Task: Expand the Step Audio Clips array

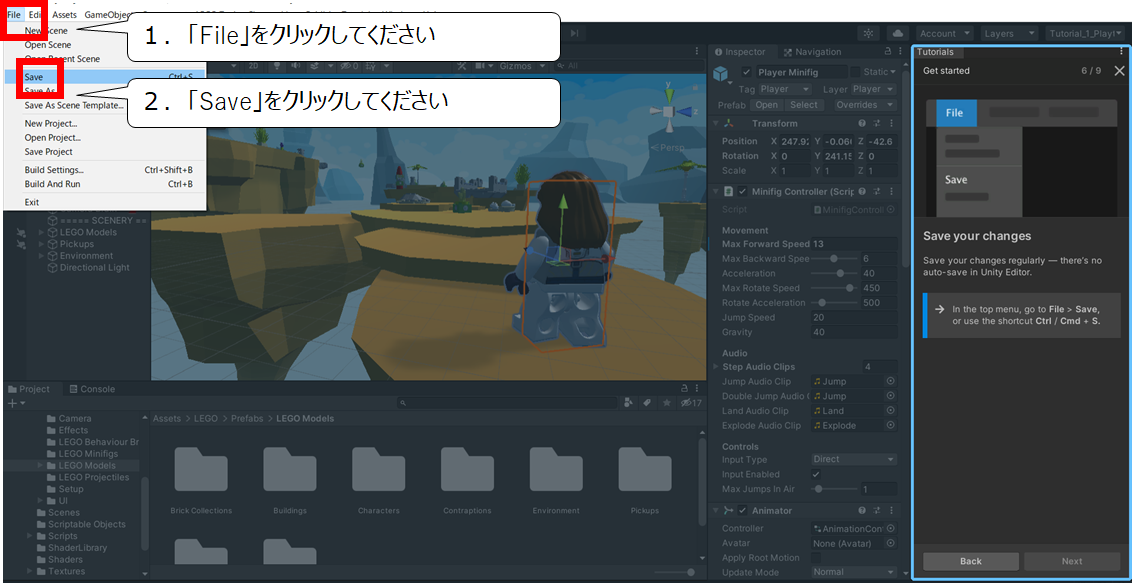Action: (x=715, y=367)
